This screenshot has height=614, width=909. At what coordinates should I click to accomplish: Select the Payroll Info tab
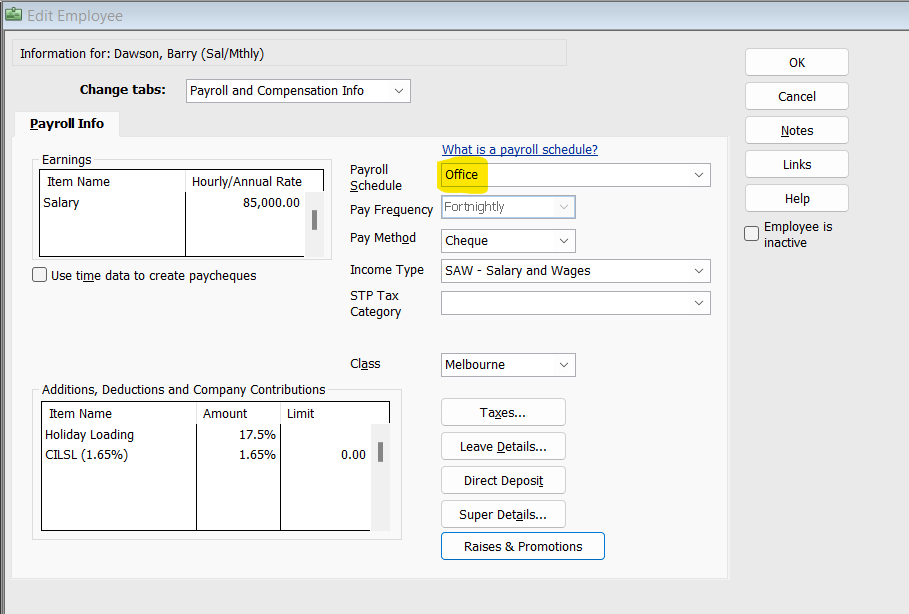tap(67, 123)
